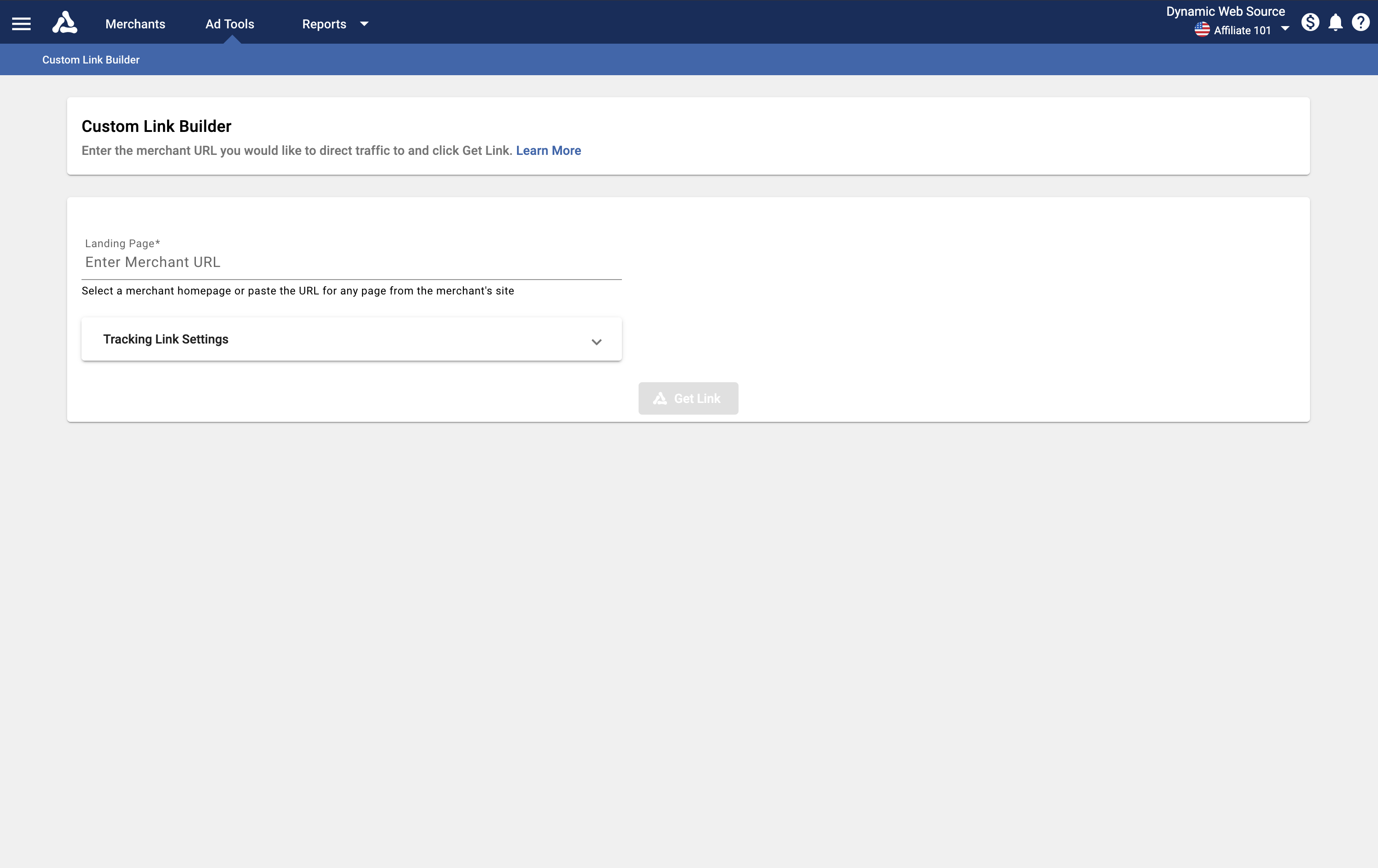The height and width of the screenshot is (868, 1378).
Task: Open the Merchants menu
Action: point(135,24)
